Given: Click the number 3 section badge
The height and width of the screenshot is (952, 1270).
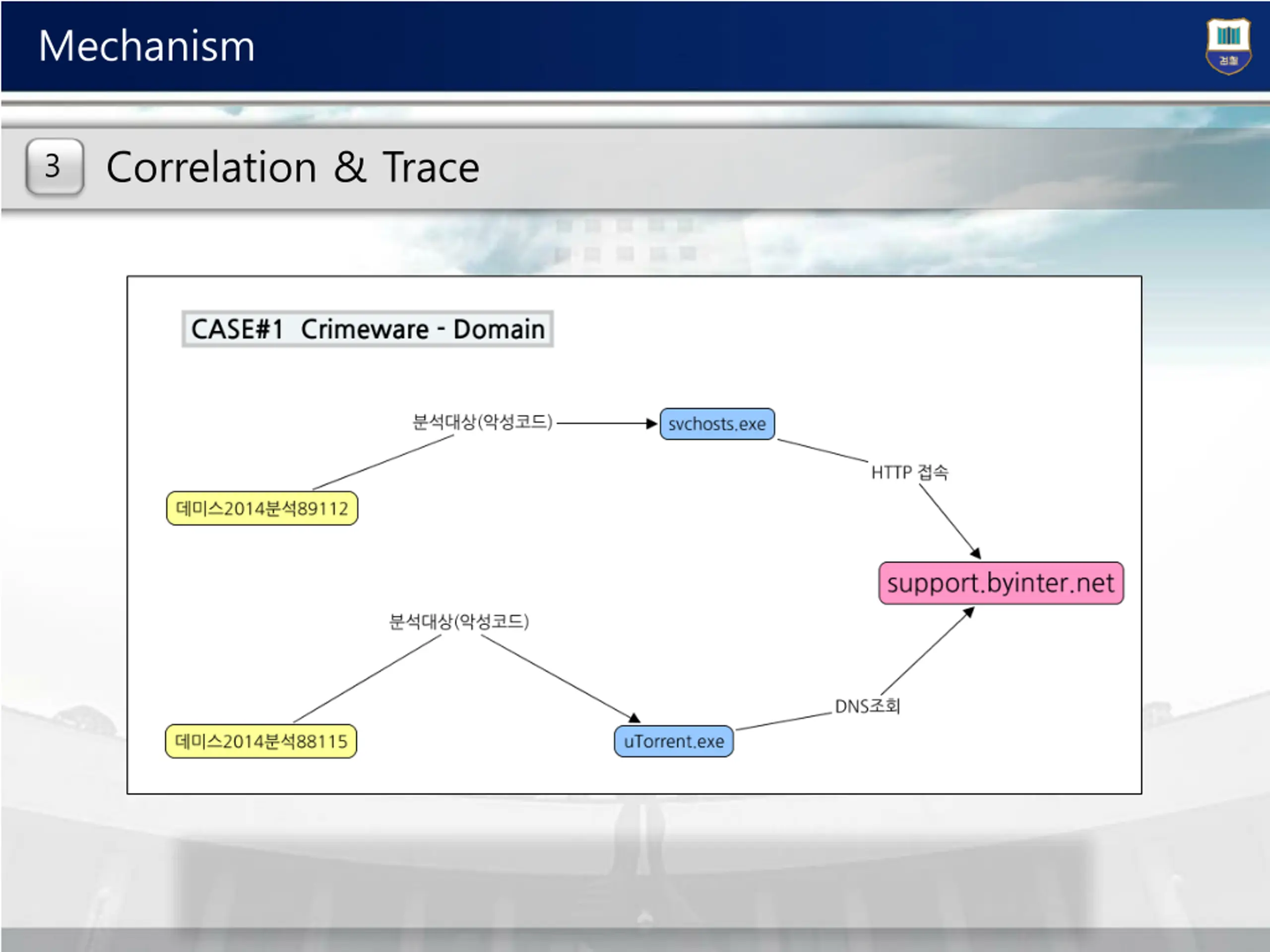Looking at the screenshot, I should click(x=55, y=167).
